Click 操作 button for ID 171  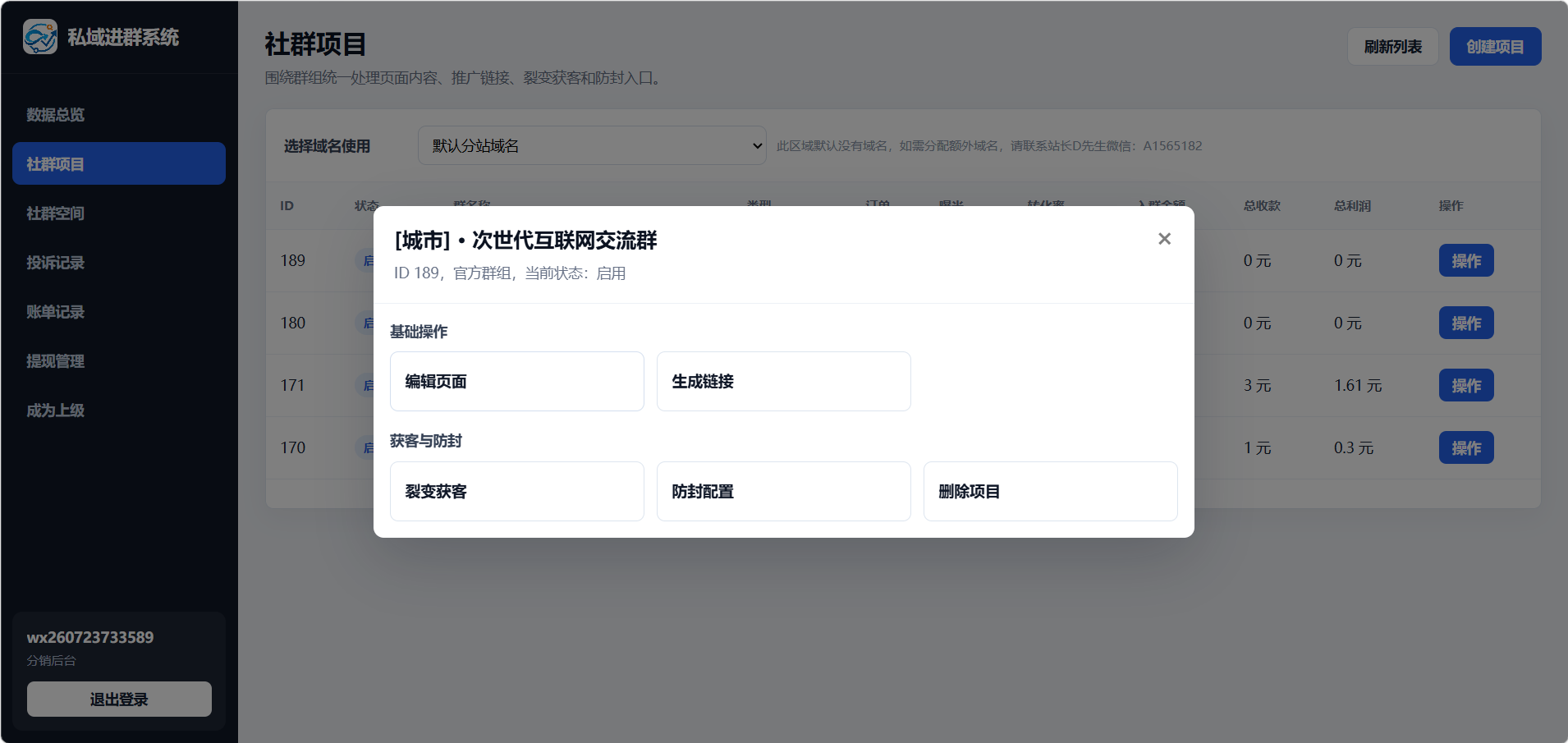tap(1466, 385)
